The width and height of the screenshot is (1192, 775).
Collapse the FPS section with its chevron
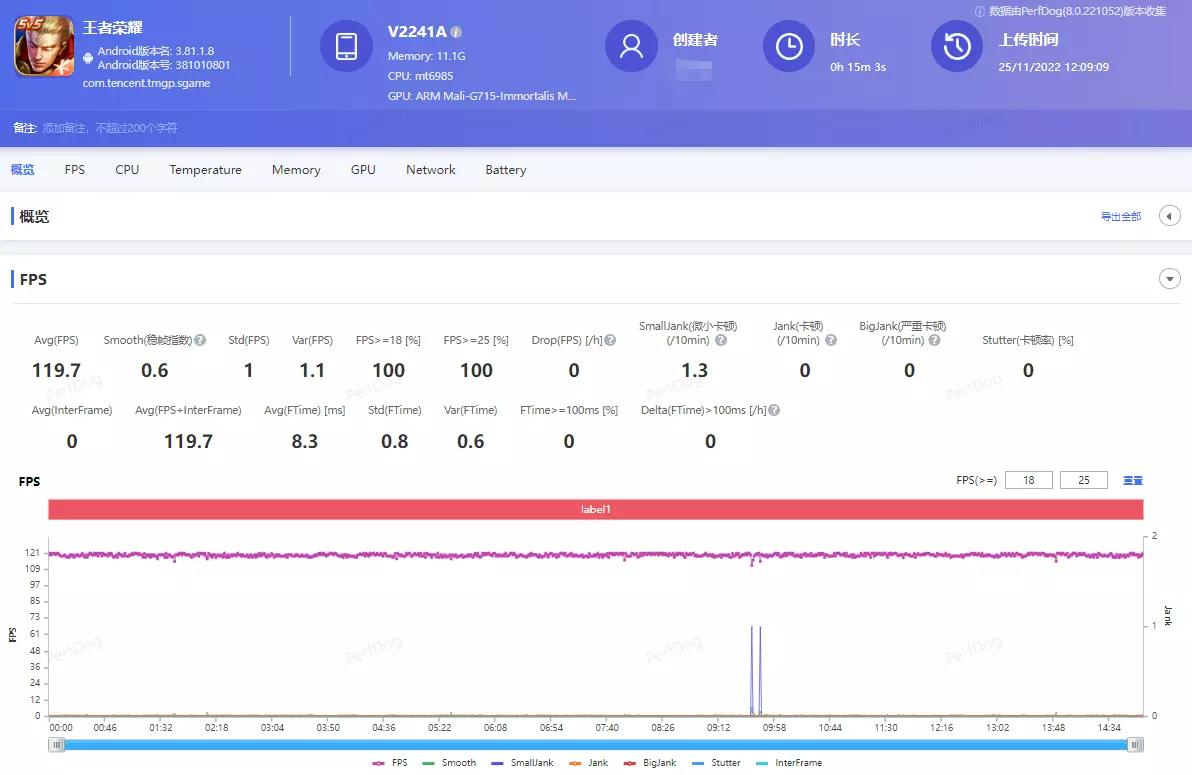1169,278
